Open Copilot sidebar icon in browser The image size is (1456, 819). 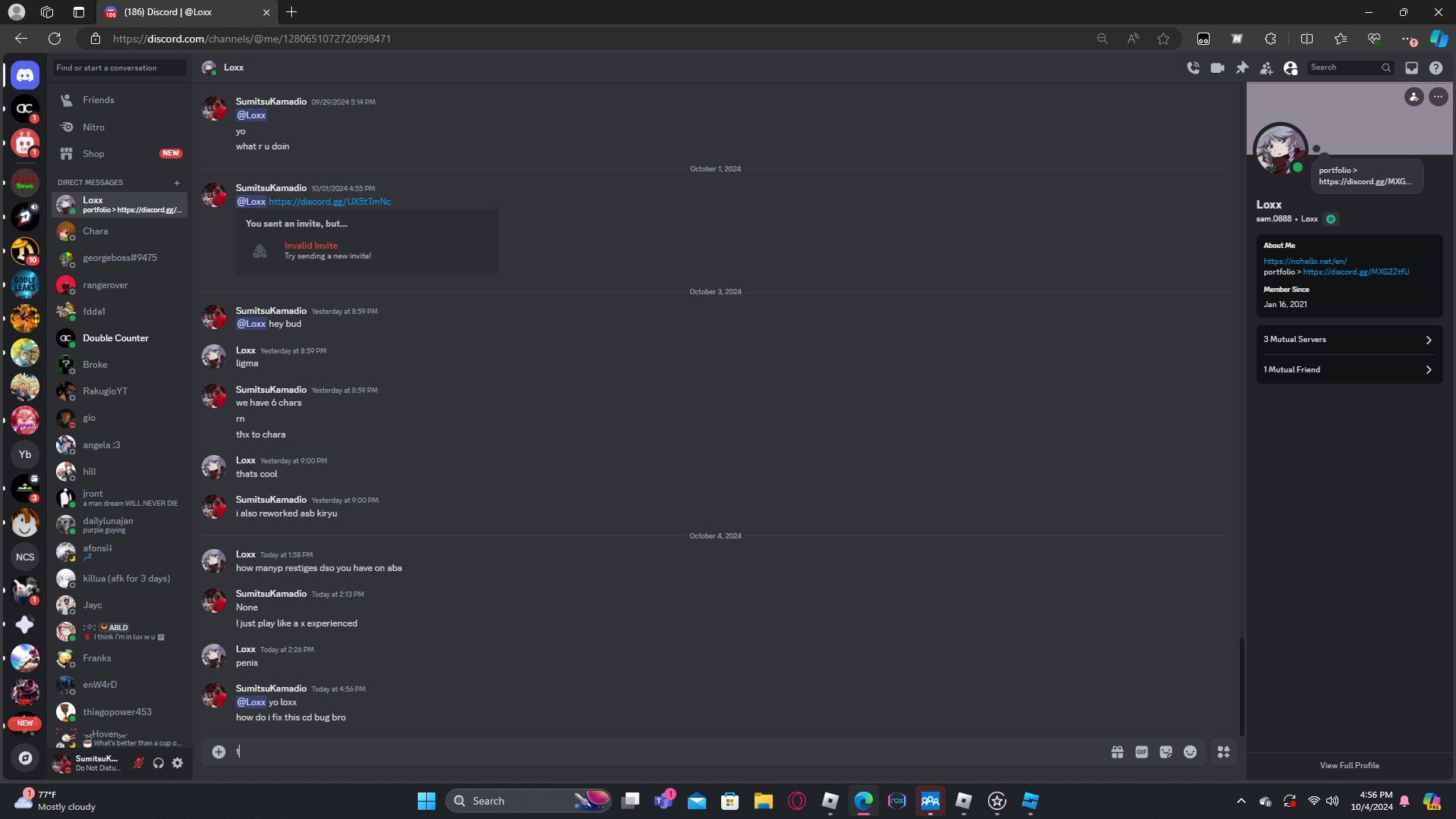[x=1439, y=39]
